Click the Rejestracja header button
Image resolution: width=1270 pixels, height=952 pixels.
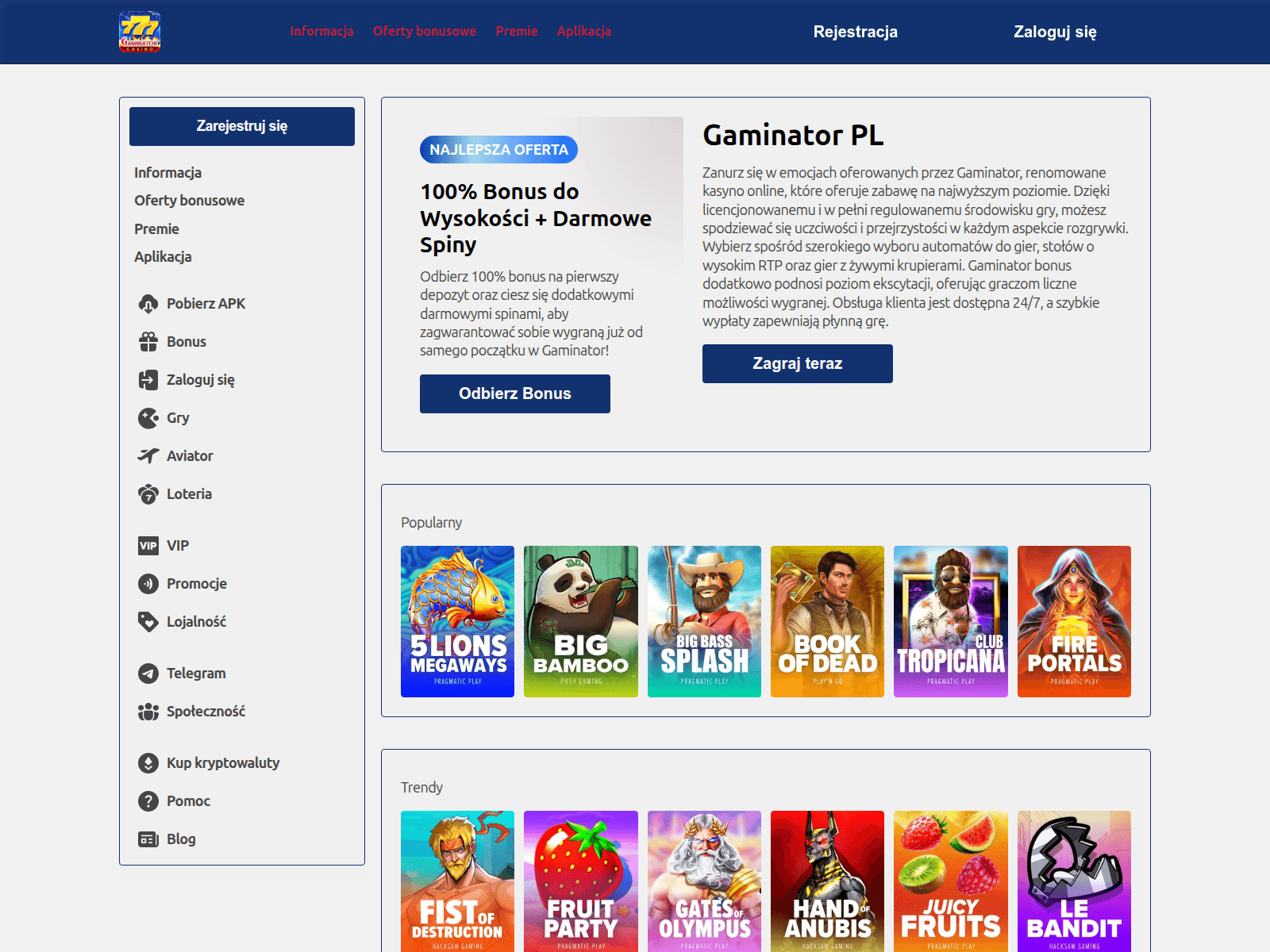pyautogui.click(x=856, y=32)
